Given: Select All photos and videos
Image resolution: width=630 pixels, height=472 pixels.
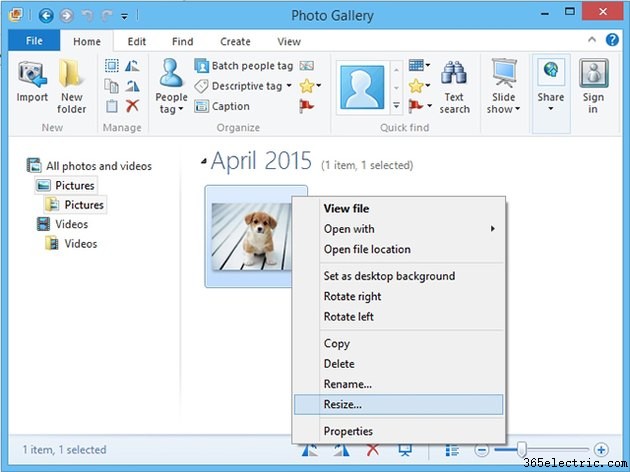Looking at the screenshot, I should pos(89,166).
